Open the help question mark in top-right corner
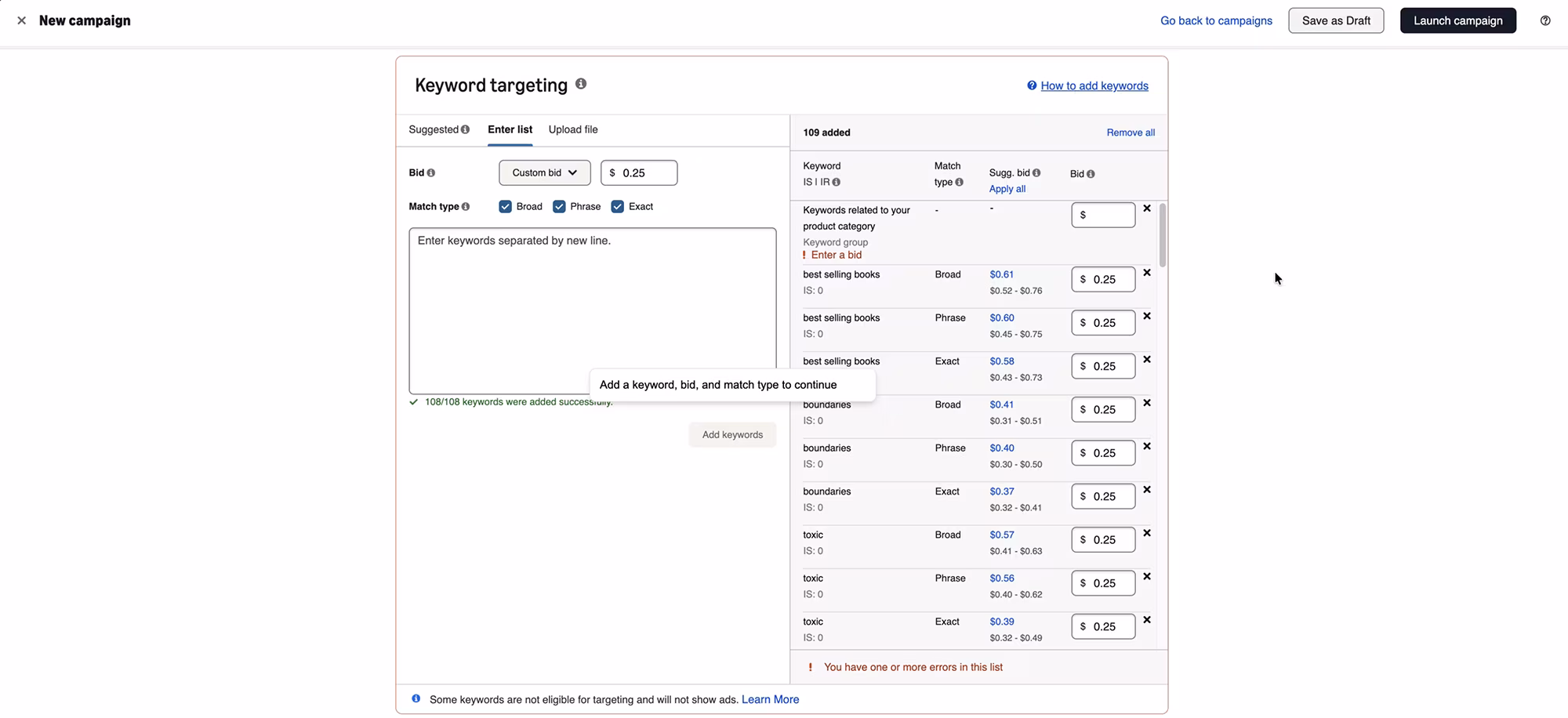The height and width of the screenshot is (718, 1568). point(1545,20)
